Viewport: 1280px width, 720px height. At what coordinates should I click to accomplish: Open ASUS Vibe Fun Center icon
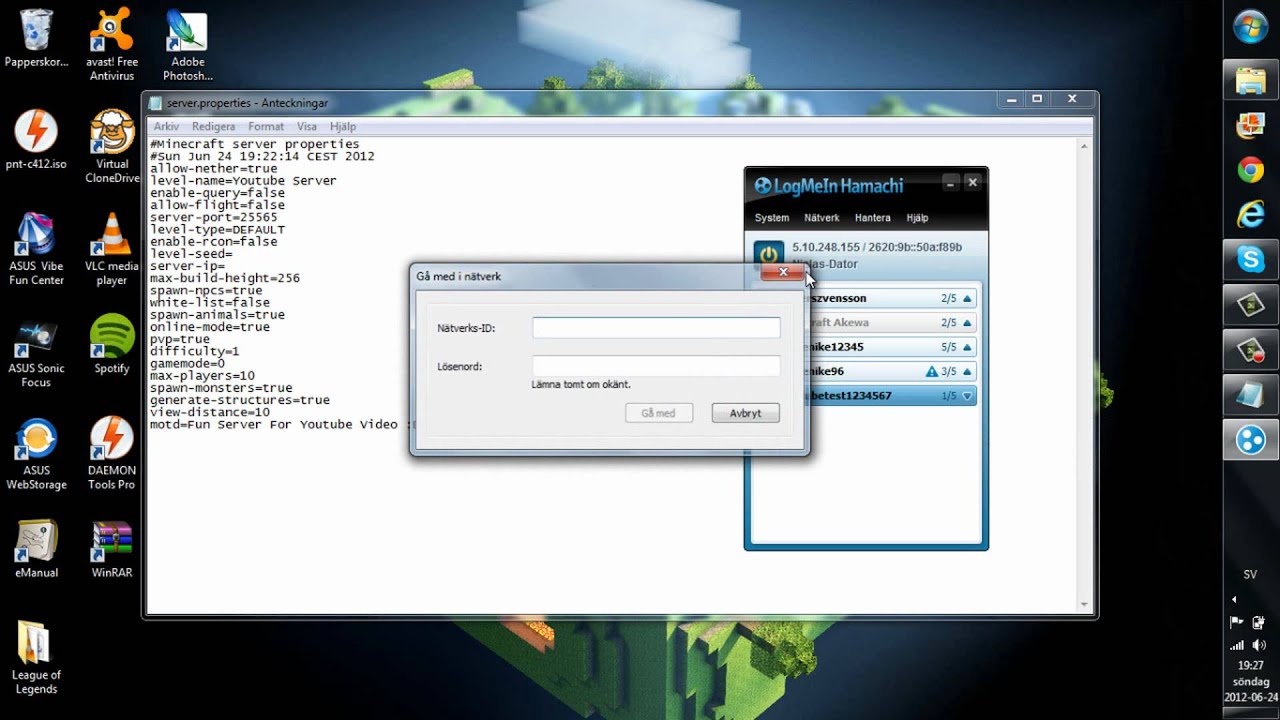click(36, 248)
